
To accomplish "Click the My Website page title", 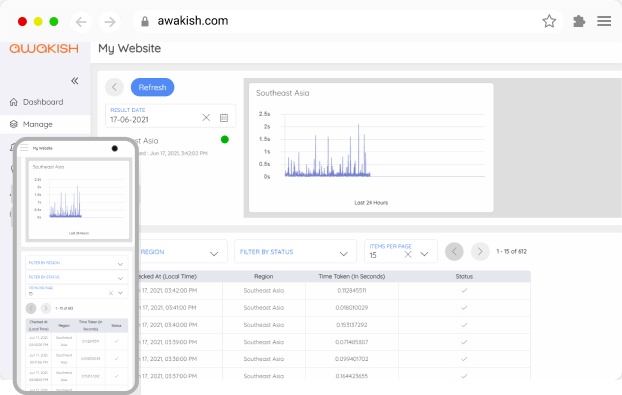I will pos(129,48).
